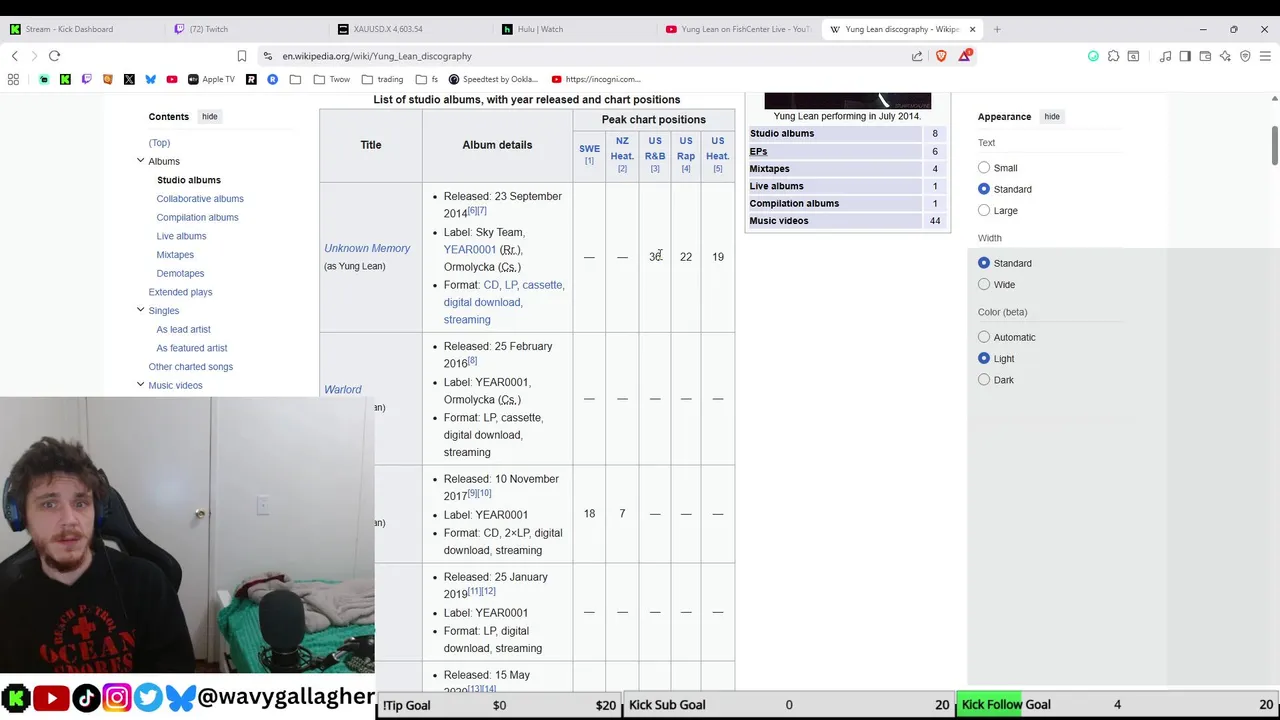
Task: Collapse the Albums section in Contents
Action: point(140,161)
